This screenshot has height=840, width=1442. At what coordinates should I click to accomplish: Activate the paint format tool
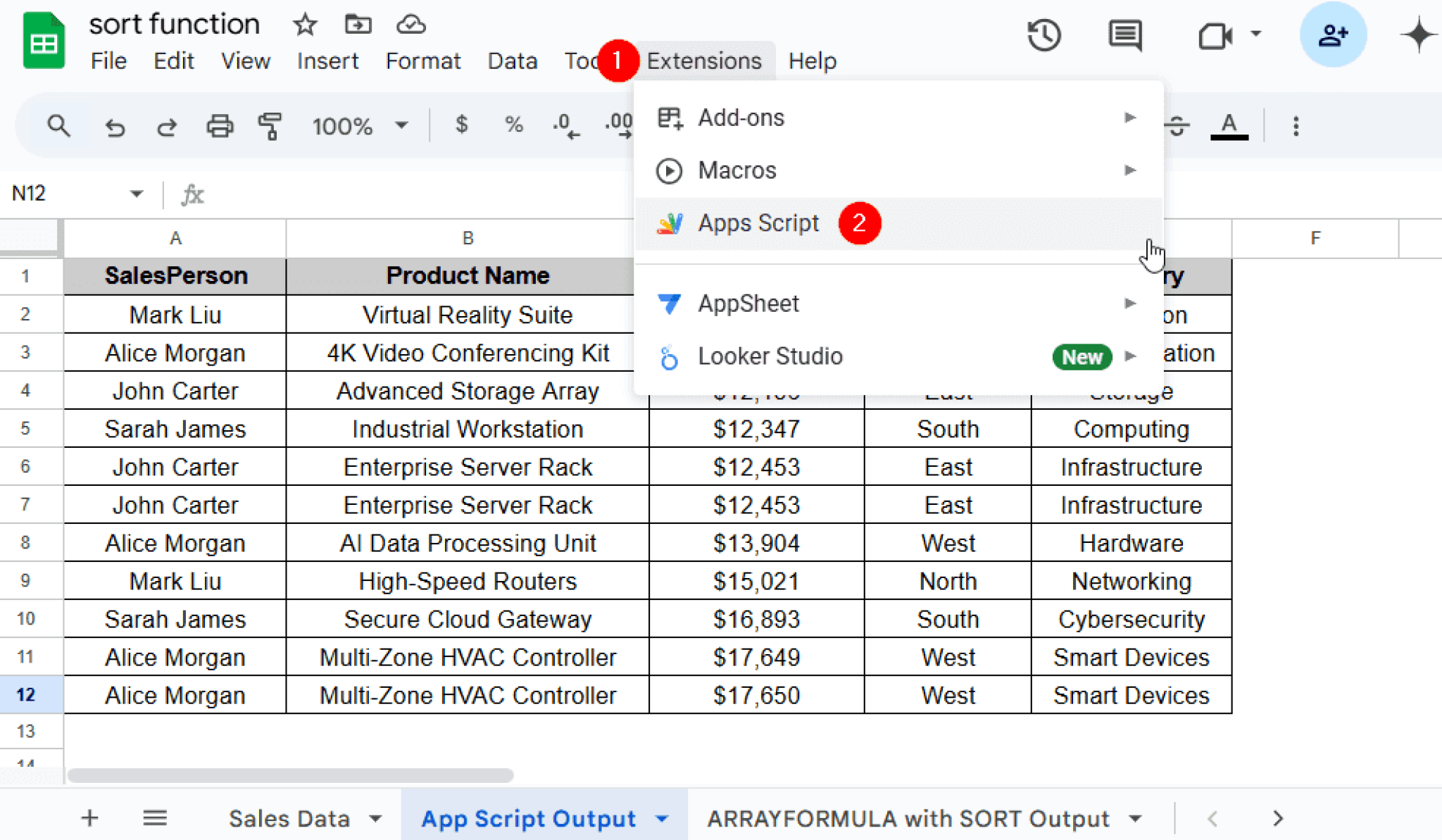click(270, 126)
